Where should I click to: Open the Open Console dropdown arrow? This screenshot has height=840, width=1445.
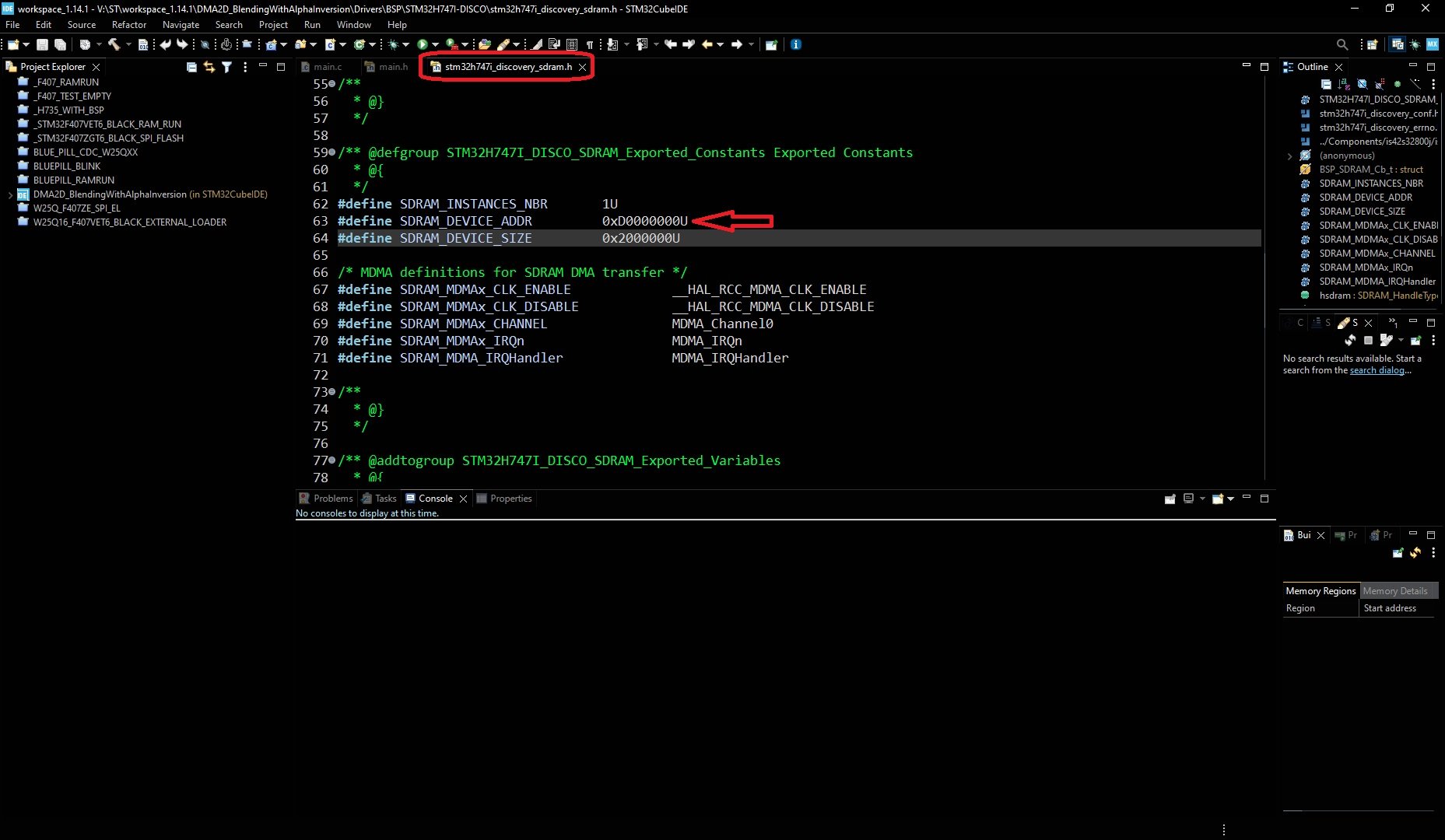click(1230, 499)
